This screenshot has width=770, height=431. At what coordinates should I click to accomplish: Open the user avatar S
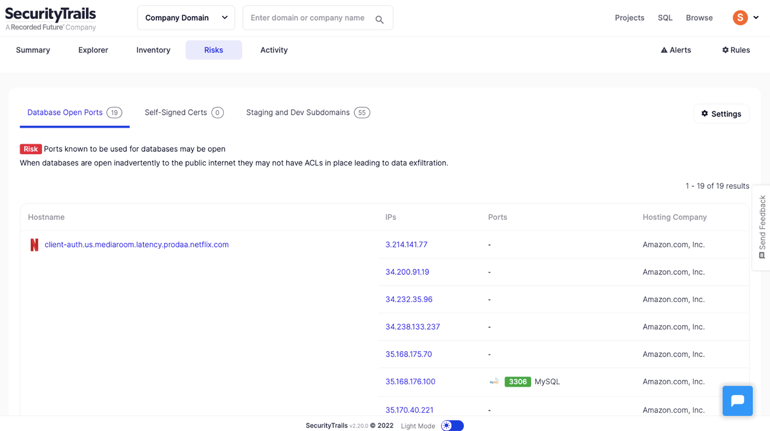(x=740, y=18)
